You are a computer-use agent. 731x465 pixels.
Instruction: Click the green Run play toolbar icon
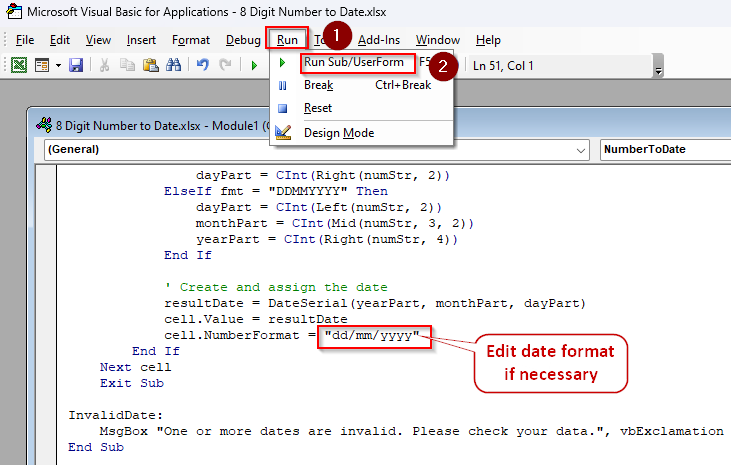(254, 65)
